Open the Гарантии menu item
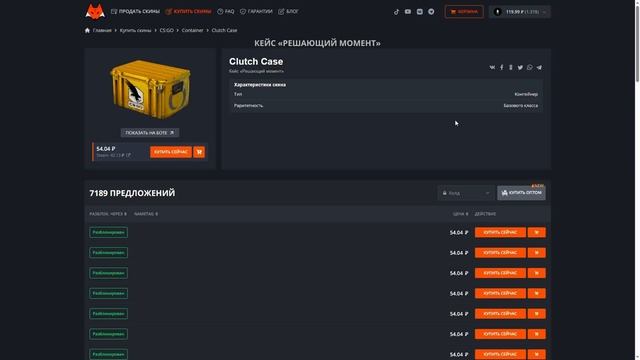Screen dimensions: 640x360 (256, 11)
